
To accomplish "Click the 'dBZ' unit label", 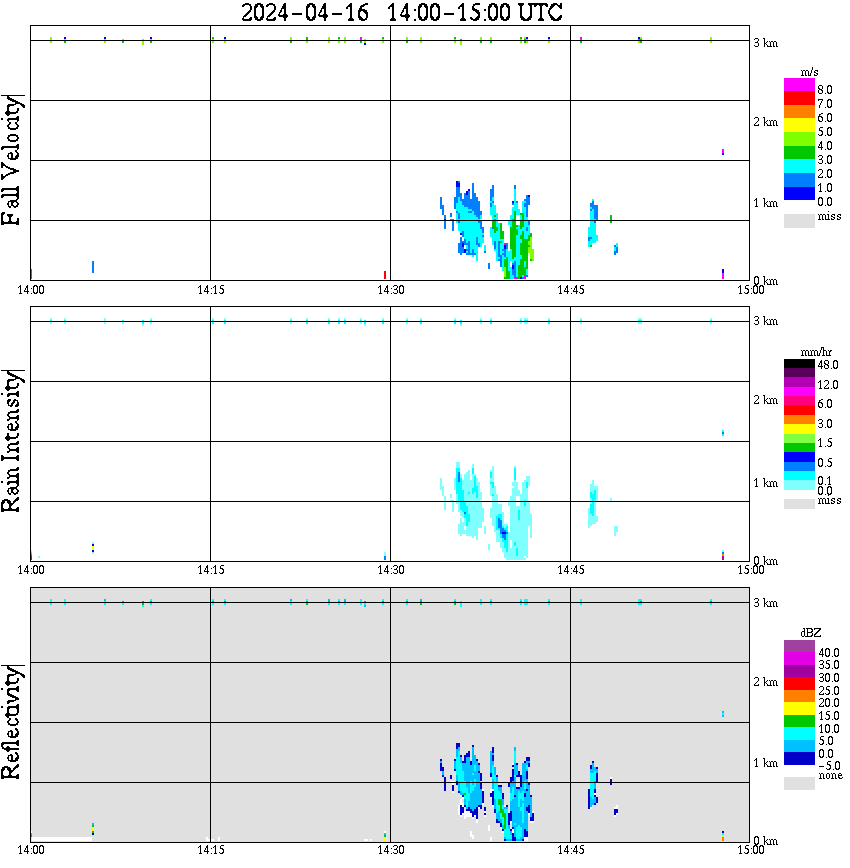I will click(810, 633).
